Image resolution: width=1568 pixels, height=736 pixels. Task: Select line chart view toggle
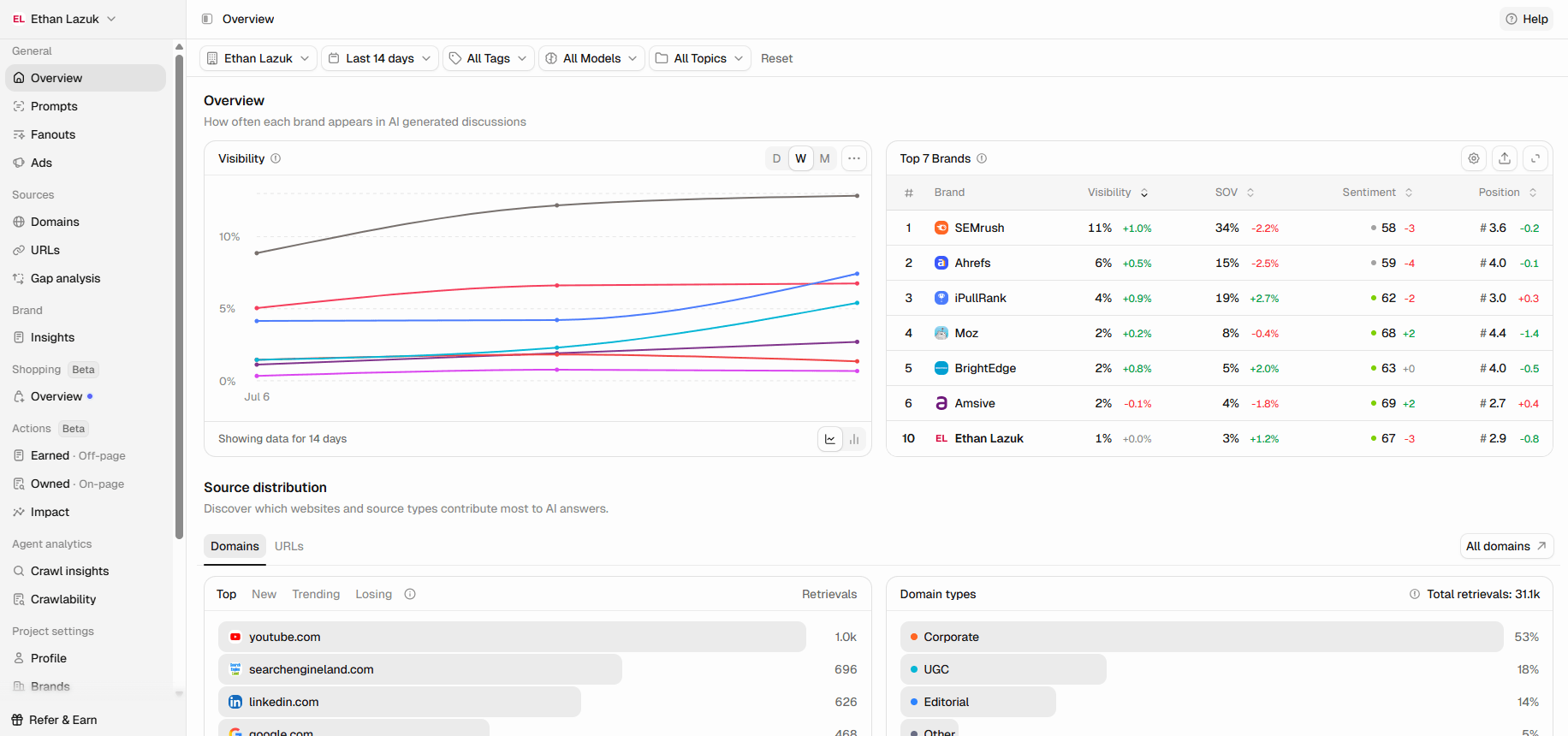(830, 439)
